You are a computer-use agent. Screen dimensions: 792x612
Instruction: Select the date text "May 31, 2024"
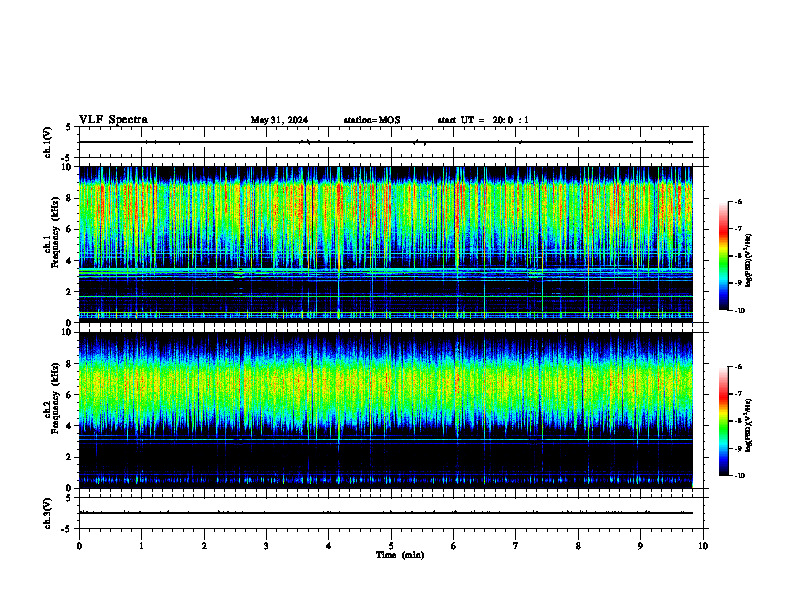[x=279, y=120]
